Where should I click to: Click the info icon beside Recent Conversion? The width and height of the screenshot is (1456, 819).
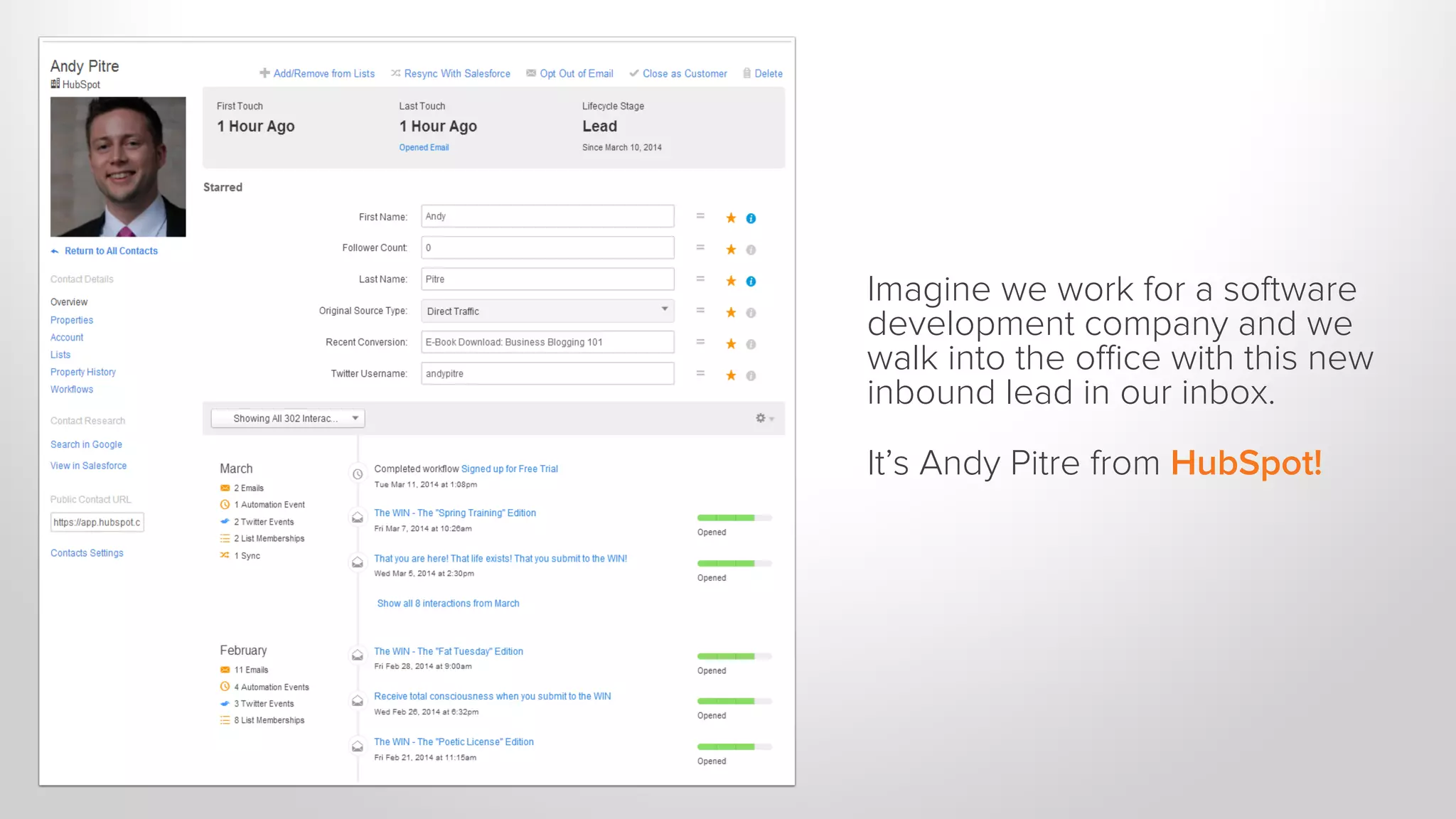point(751,344)
